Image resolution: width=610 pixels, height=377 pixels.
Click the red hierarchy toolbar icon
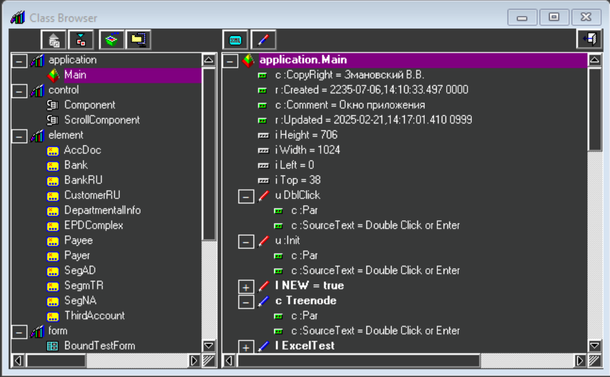click(x=81, y=40)
